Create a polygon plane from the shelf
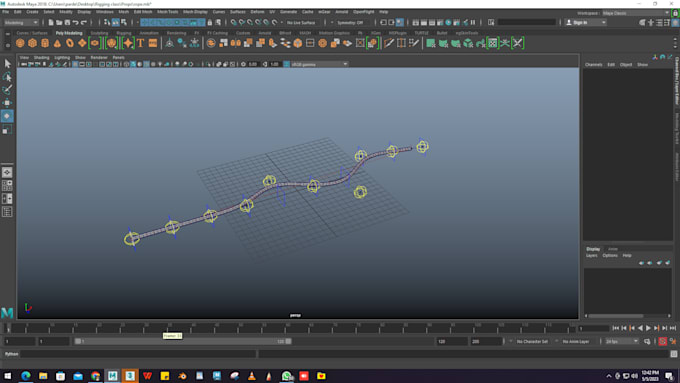 (x=82, y=43)
